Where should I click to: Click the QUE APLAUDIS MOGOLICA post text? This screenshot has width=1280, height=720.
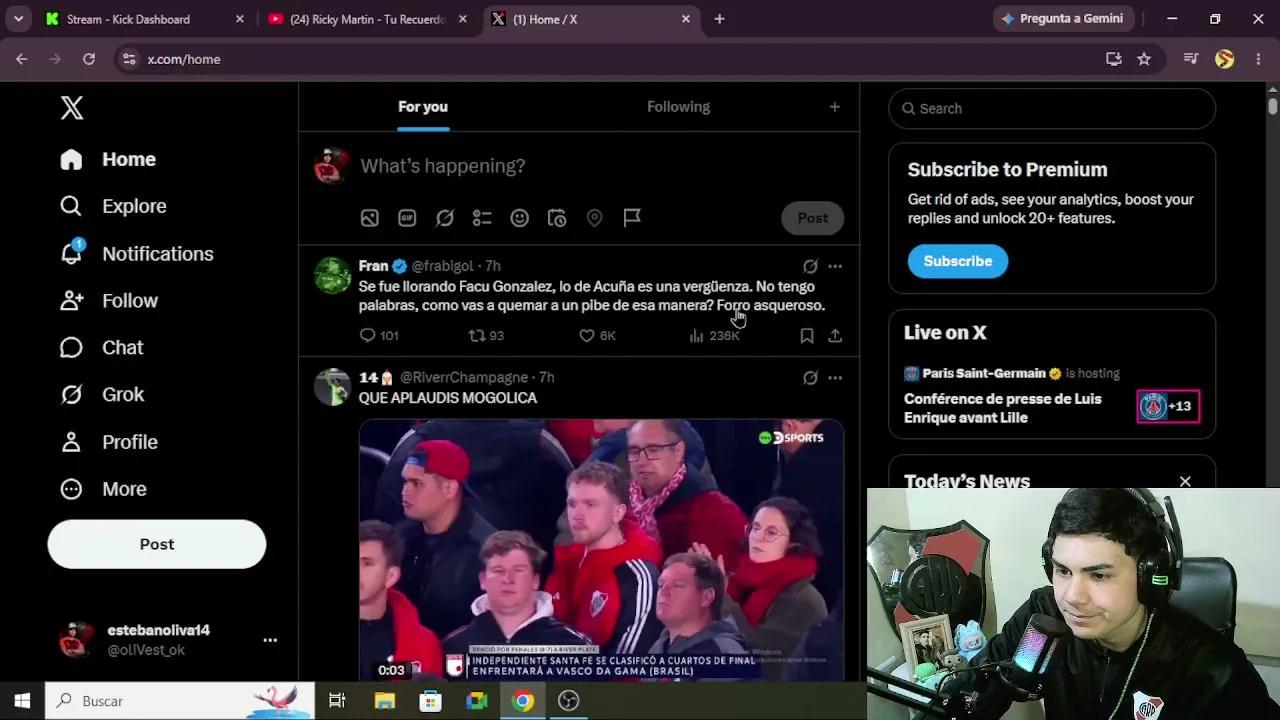point(448,398)
